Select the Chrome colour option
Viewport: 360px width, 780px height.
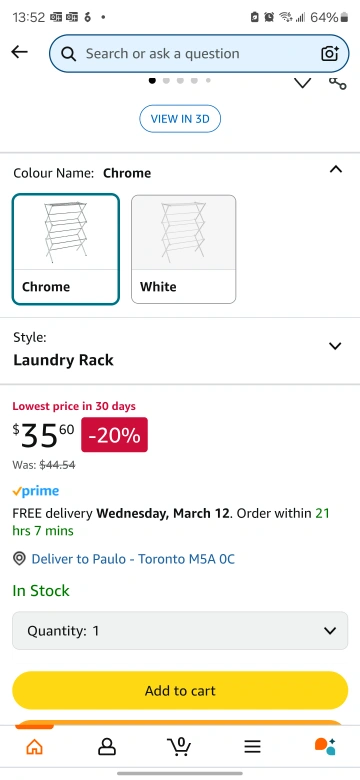66,249
